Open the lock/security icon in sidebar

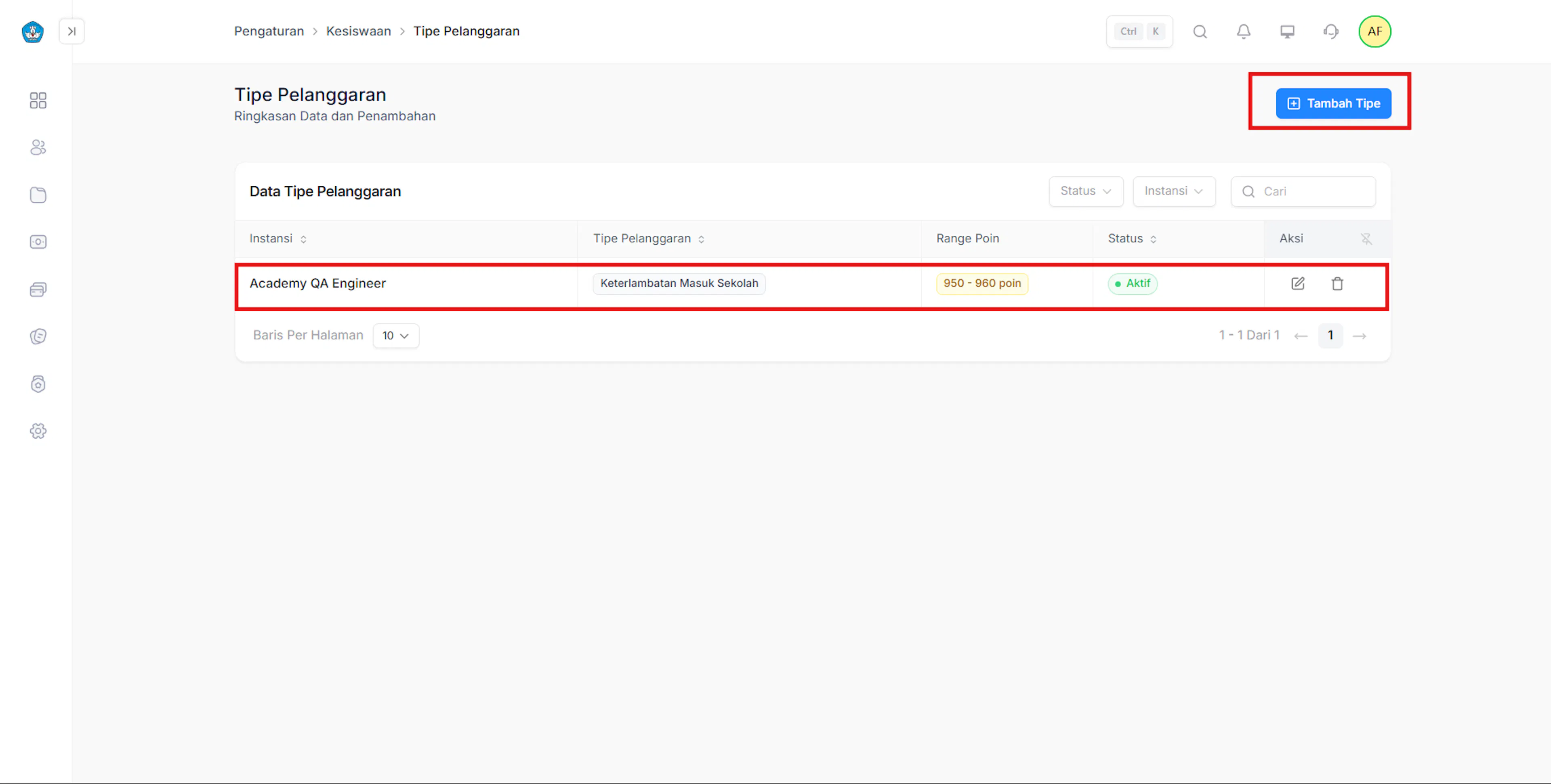tap(38, 384)
